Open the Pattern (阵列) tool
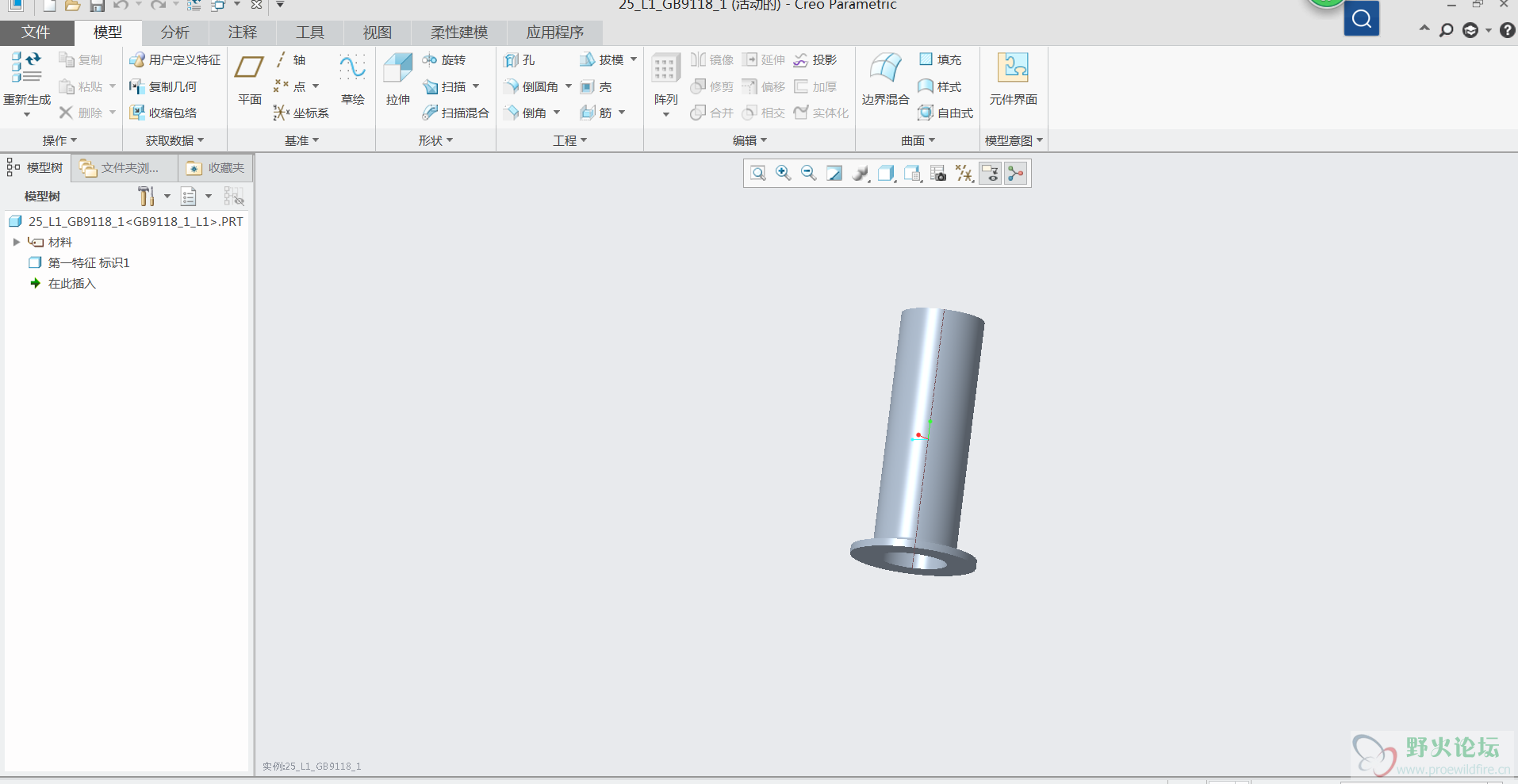The width and height of the screenshot is (1518, 784). 665,79
